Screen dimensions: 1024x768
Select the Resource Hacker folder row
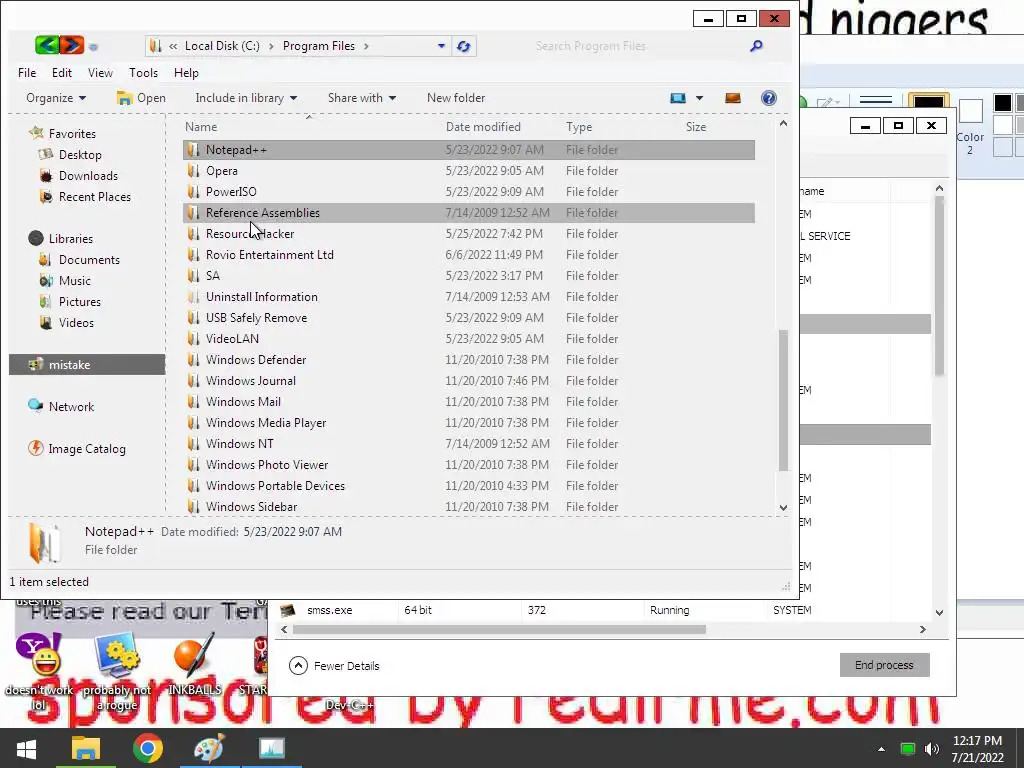(468, 233)
